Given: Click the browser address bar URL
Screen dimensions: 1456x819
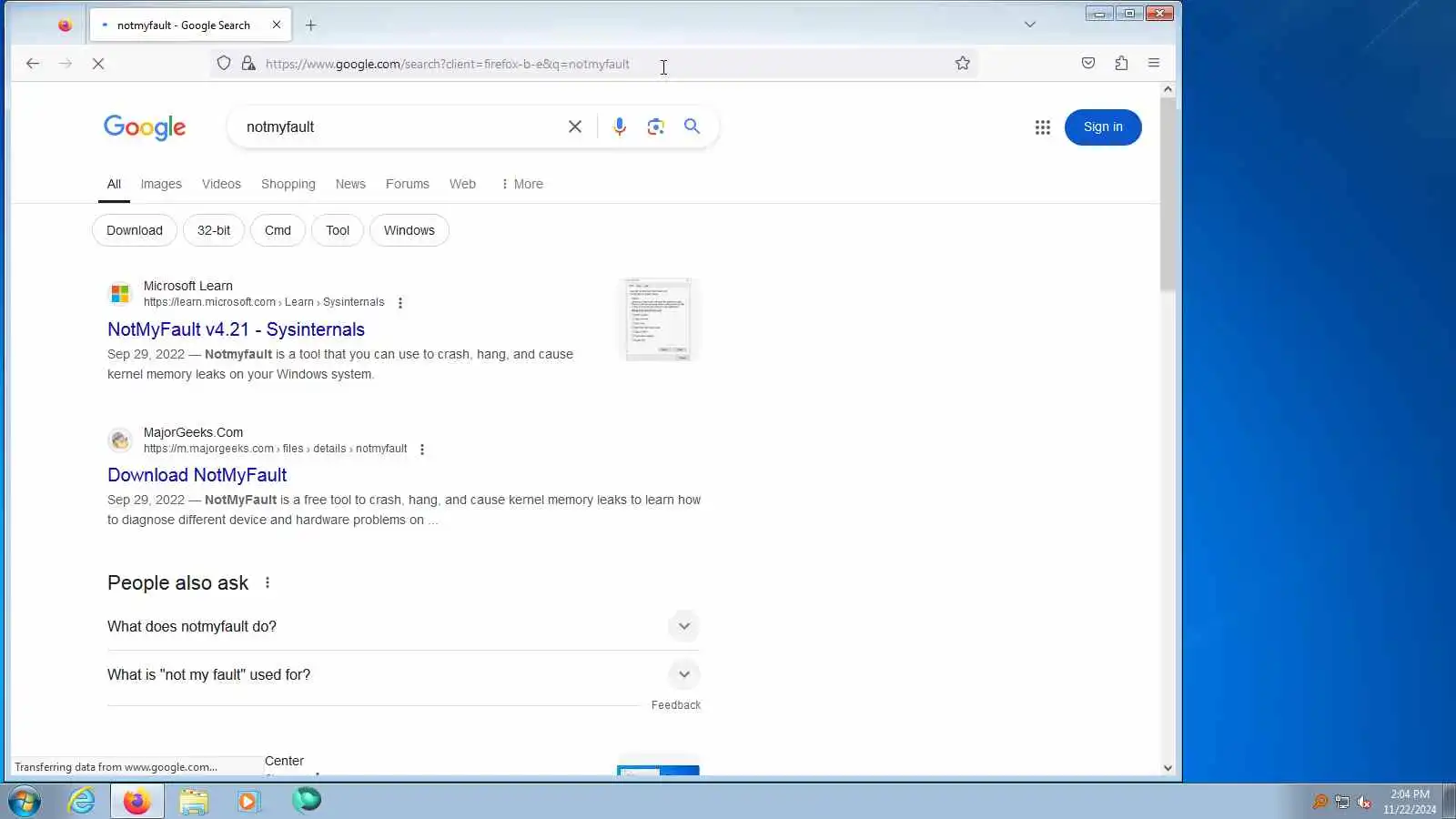Looking at the screenshot, I should pos(448,64).
